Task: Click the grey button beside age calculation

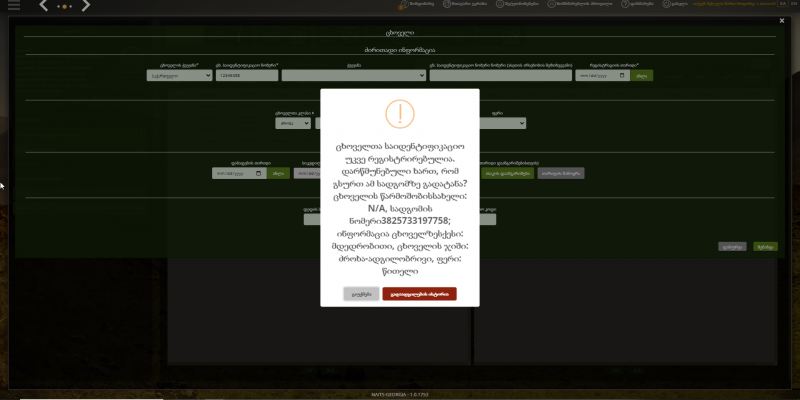Action: (x=561, y=173)
